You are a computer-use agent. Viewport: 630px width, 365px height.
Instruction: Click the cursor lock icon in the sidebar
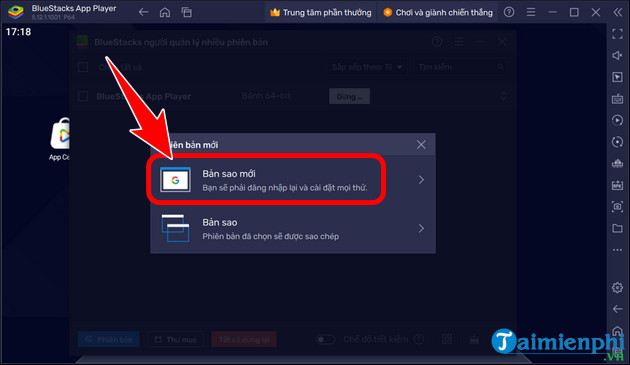pyautogui.click(x=618, y=77)
